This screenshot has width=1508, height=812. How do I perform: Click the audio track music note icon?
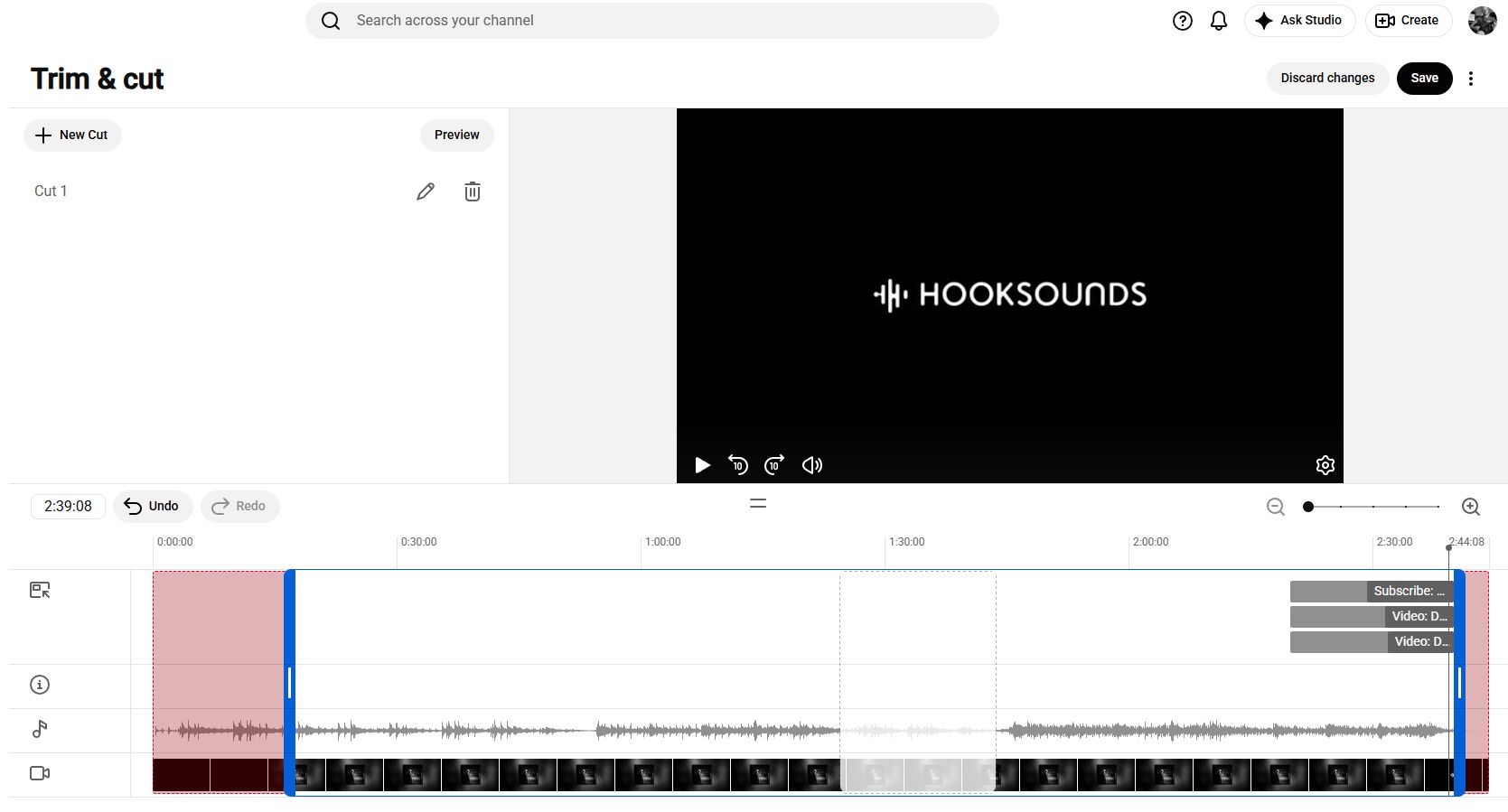tap(40, 729)
